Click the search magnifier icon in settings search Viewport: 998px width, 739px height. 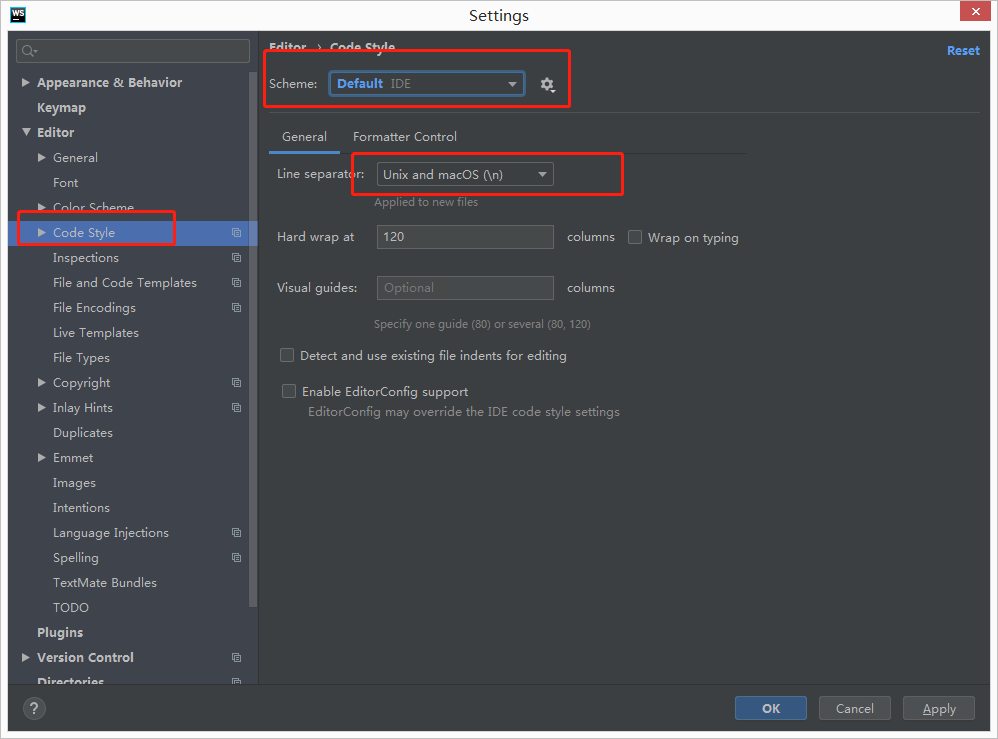coord(29,51)
